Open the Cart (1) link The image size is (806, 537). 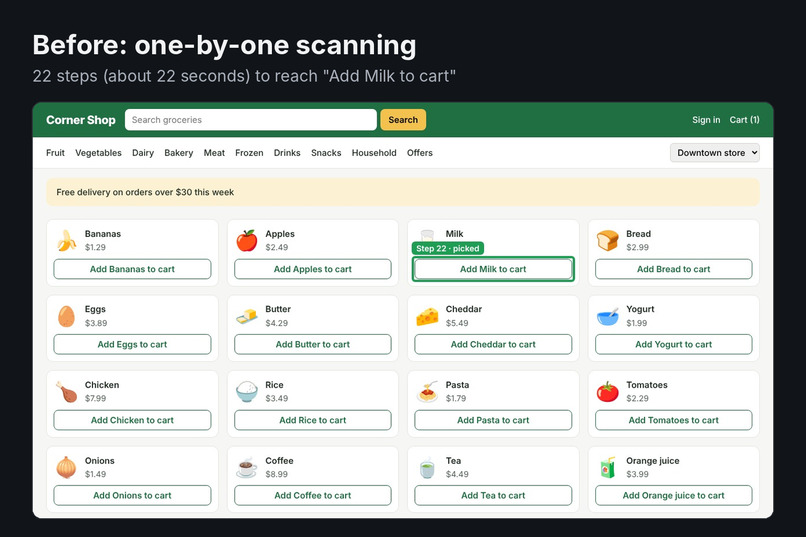744,120
